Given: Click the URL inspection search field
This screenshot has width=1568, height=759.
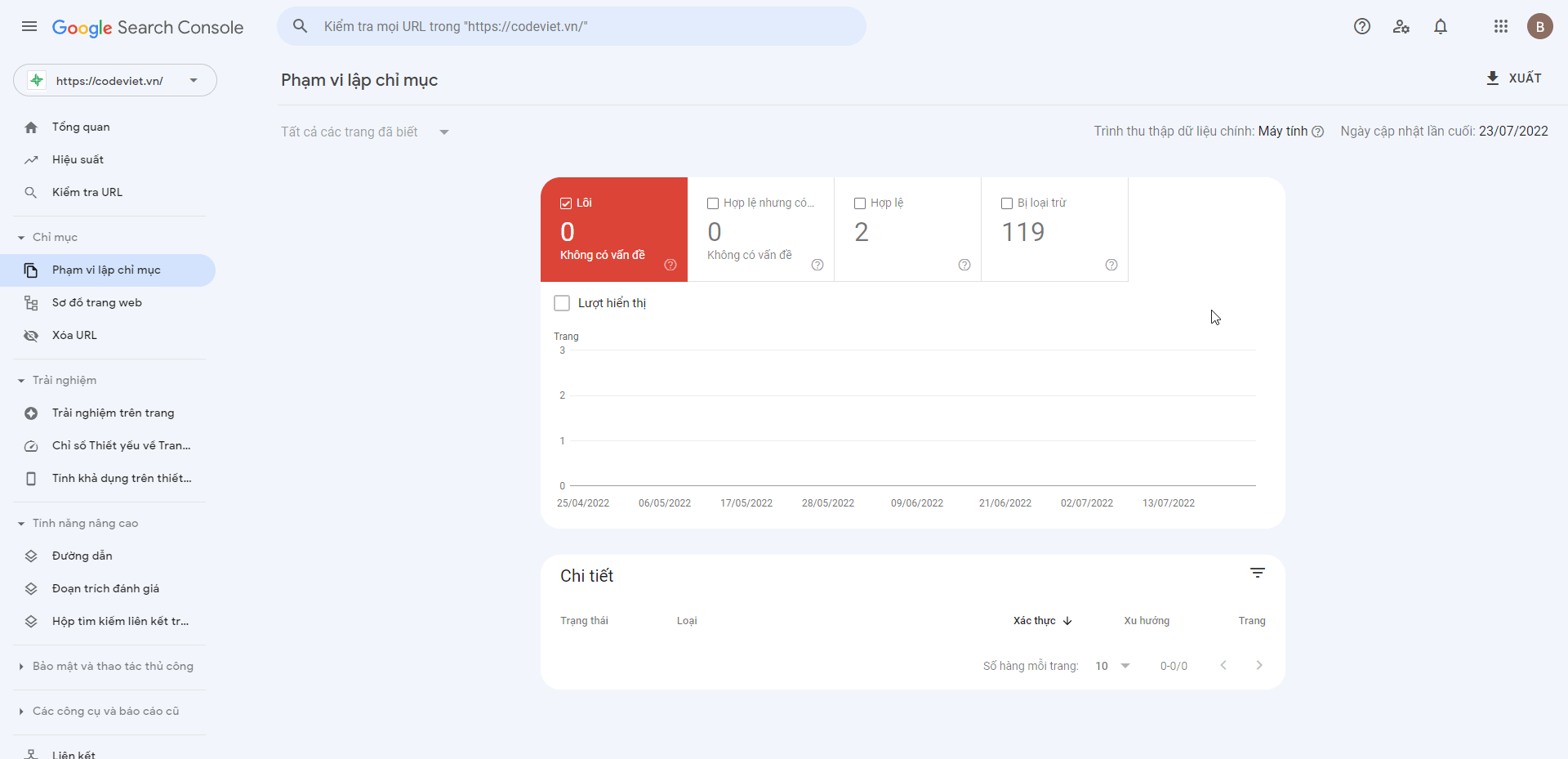Looking at the screenshot, I should (572, 26).
